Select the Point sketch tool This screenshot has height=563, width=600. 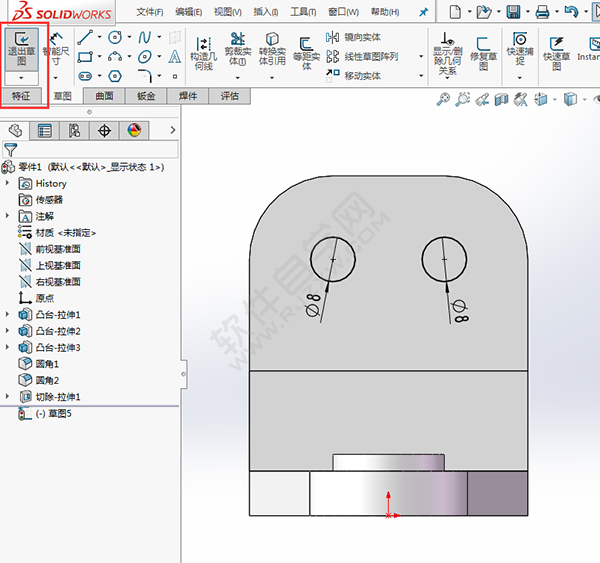pyautogui.click(x=175, y=77)
